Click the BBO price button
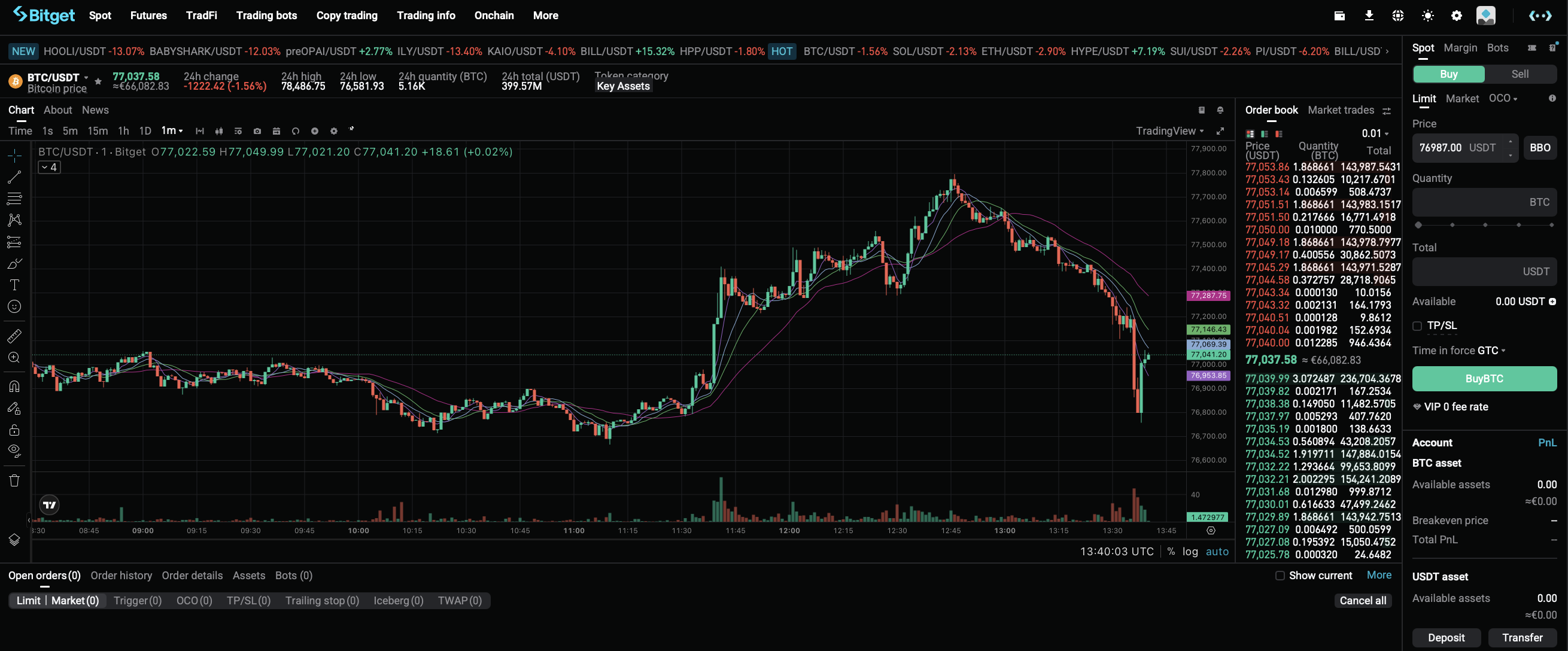The height and width of the screenshot is (651, 1568). pyautogui.click(x=1540, y=148)
